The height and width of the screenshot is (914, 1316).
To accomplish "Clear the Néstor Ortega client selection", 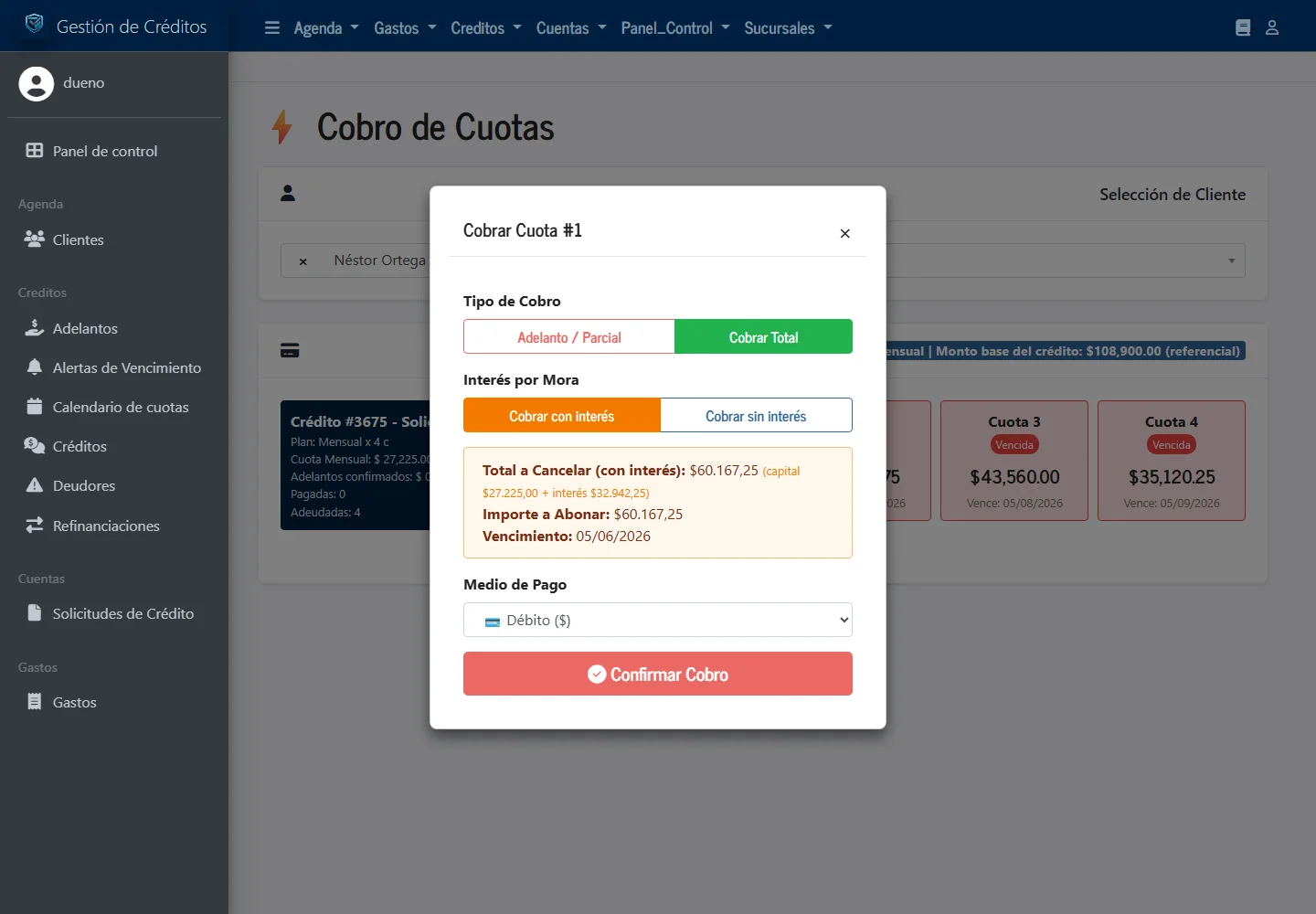I will (303, 261).
